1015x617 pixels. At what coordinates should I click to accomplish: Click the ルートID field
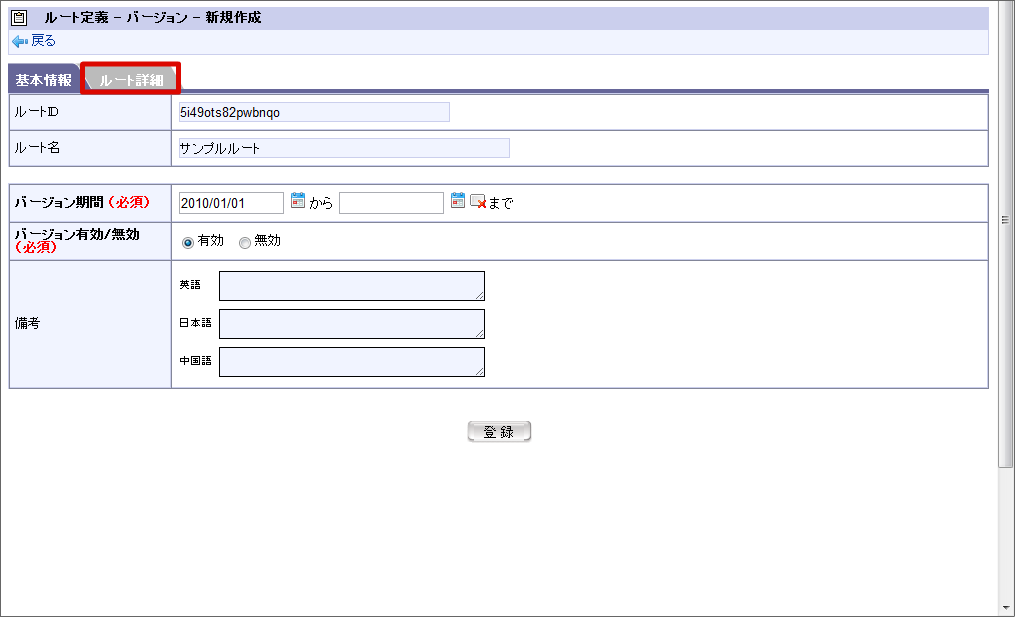(314, 112)
